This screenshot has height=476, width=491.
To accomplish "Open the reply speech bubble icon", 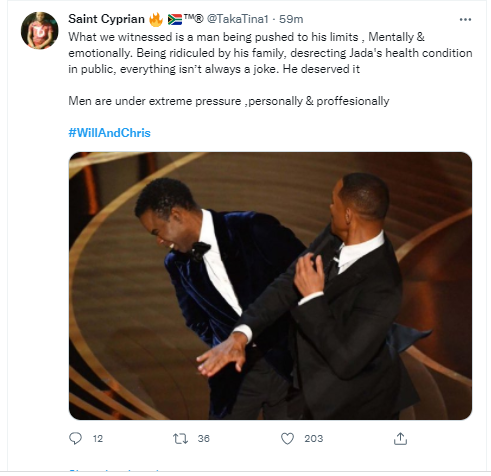I will [75, 438].
